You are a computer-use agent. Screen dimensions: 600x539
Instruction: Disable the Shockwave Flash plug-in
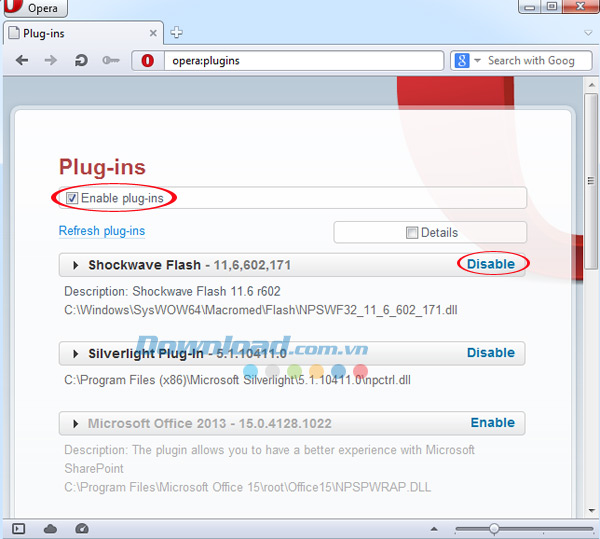(491, 264)
